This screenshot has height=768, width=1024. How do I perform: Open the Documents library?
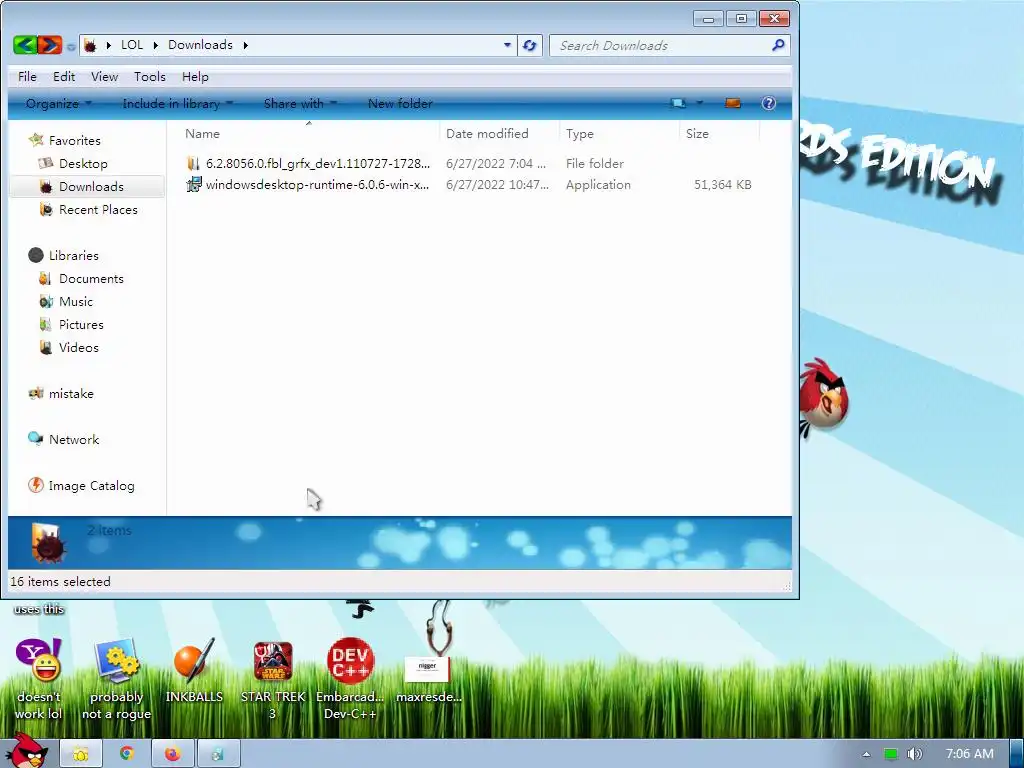point(91,279)
